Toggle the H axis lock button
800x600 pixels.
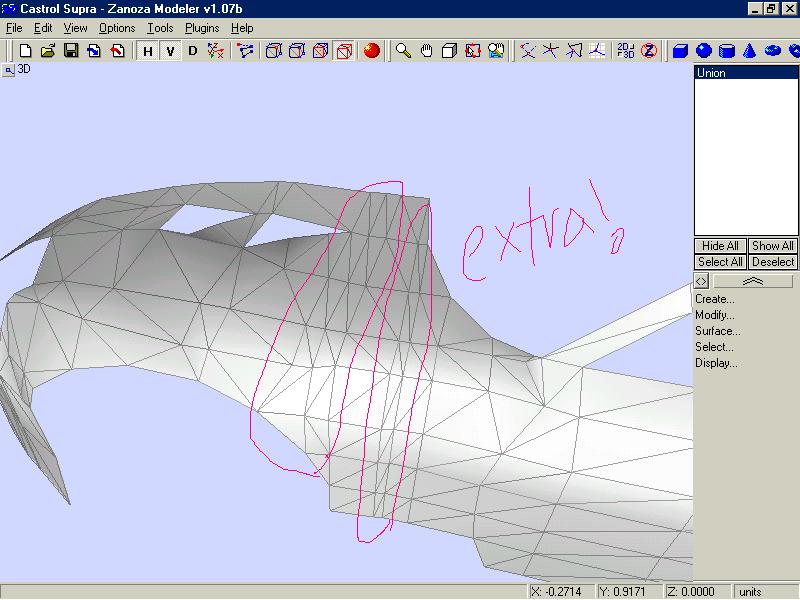pyautogui.click(x=148, y=50)
